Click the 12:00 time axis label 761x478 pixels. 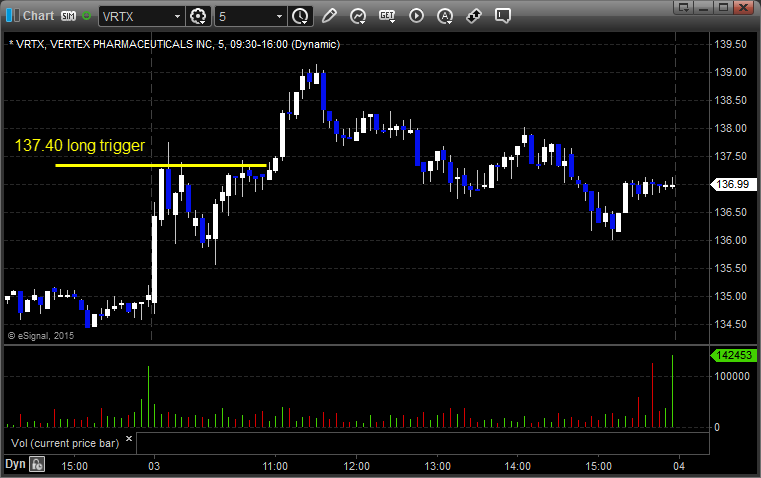click(356, 466)
